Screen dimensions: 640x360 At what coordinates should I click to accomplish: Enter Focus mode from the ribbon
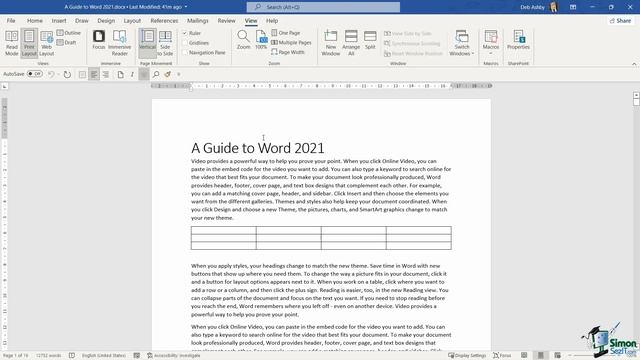(99, 40)
